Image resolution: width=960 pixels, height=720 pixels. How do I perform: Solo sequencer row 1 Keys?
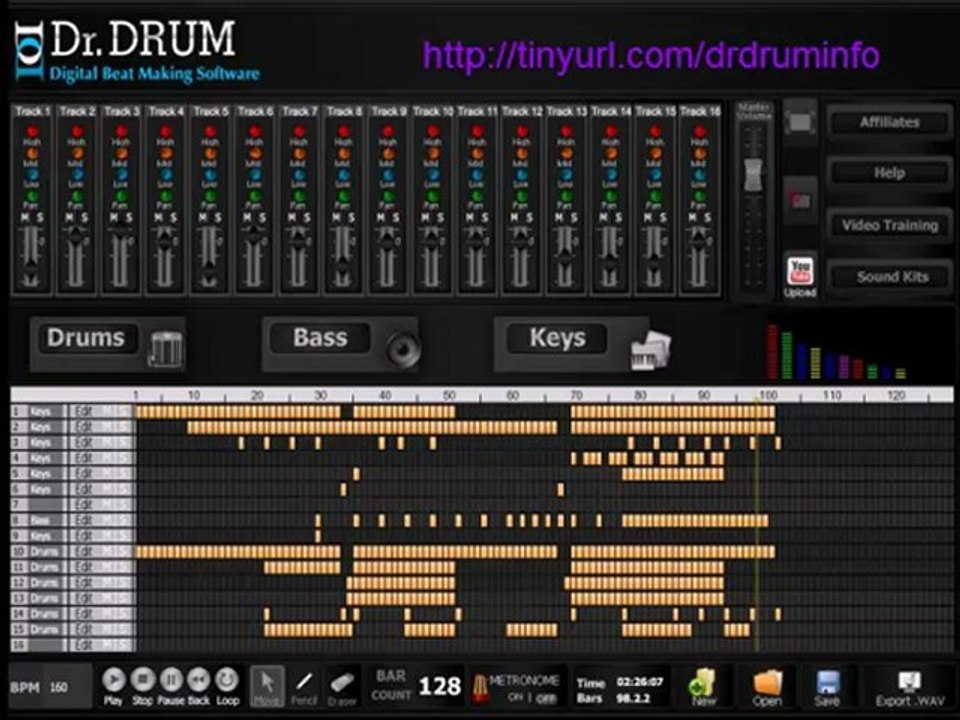point(123,411)
